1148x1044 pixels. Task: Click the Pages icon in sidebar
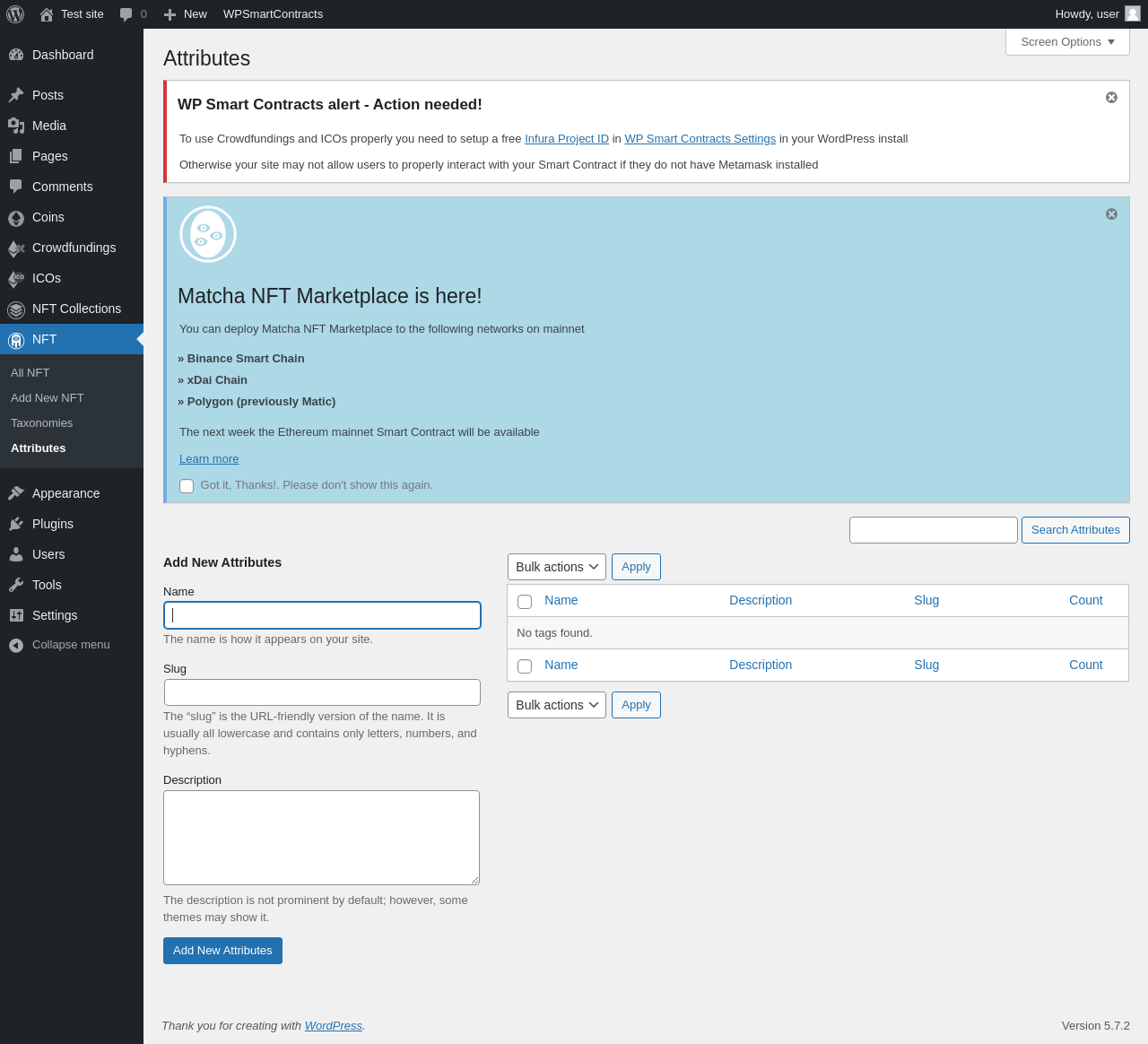16,156
